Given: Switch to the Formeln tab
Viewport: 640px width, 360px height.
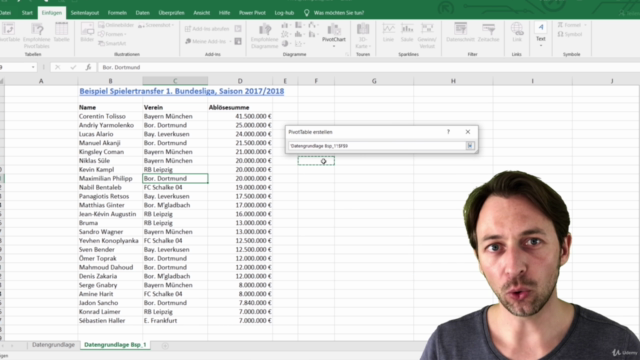Looking at the screenshot, I should [x=117, y=13].
